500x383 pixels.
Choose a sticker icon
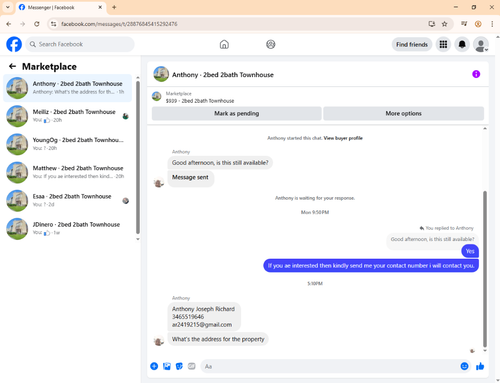coord(179,366)
